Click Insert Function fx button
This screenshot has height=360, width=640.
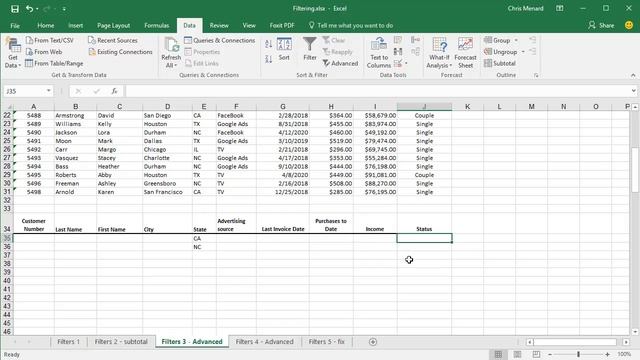coord(114,91)
